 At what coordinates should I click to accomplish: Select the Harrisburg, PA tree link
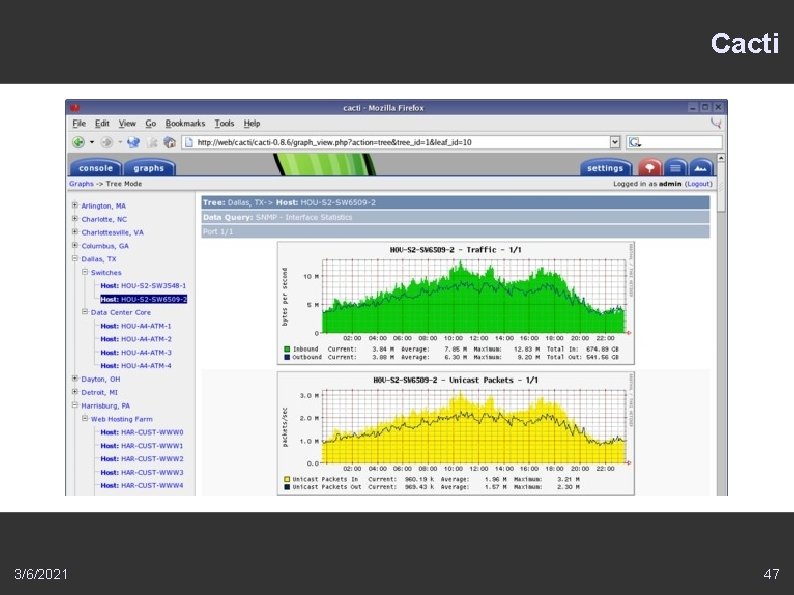click(x=105, y=406)
